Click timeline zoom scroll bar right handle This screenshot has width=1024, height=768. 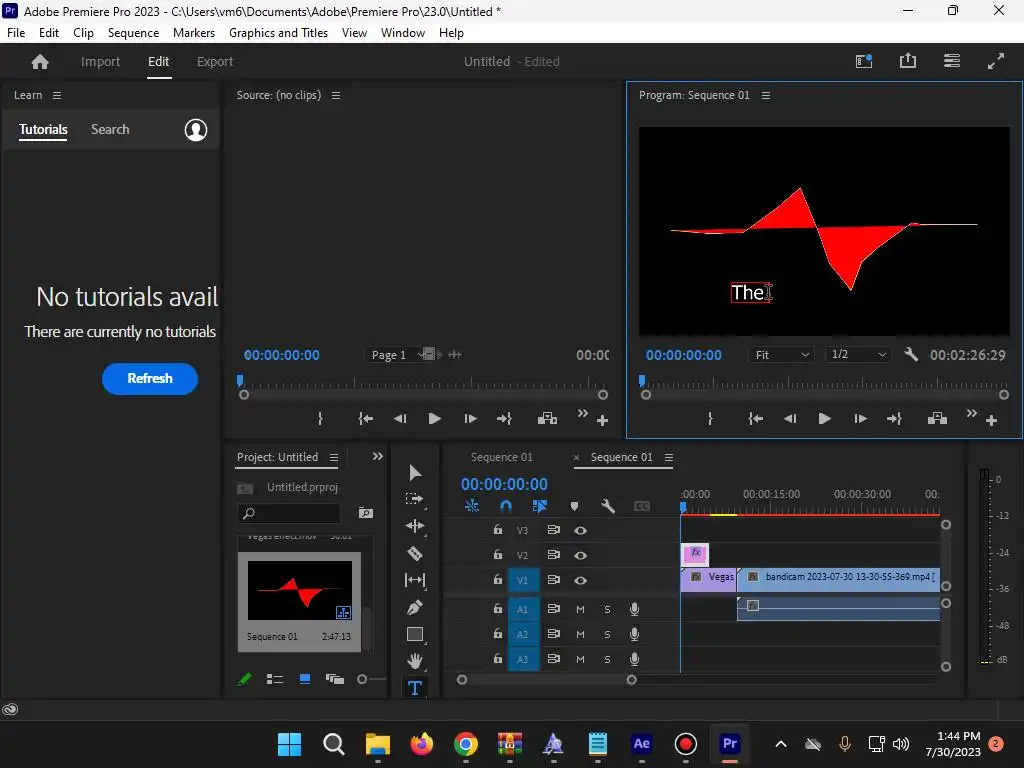coord(632,680)
